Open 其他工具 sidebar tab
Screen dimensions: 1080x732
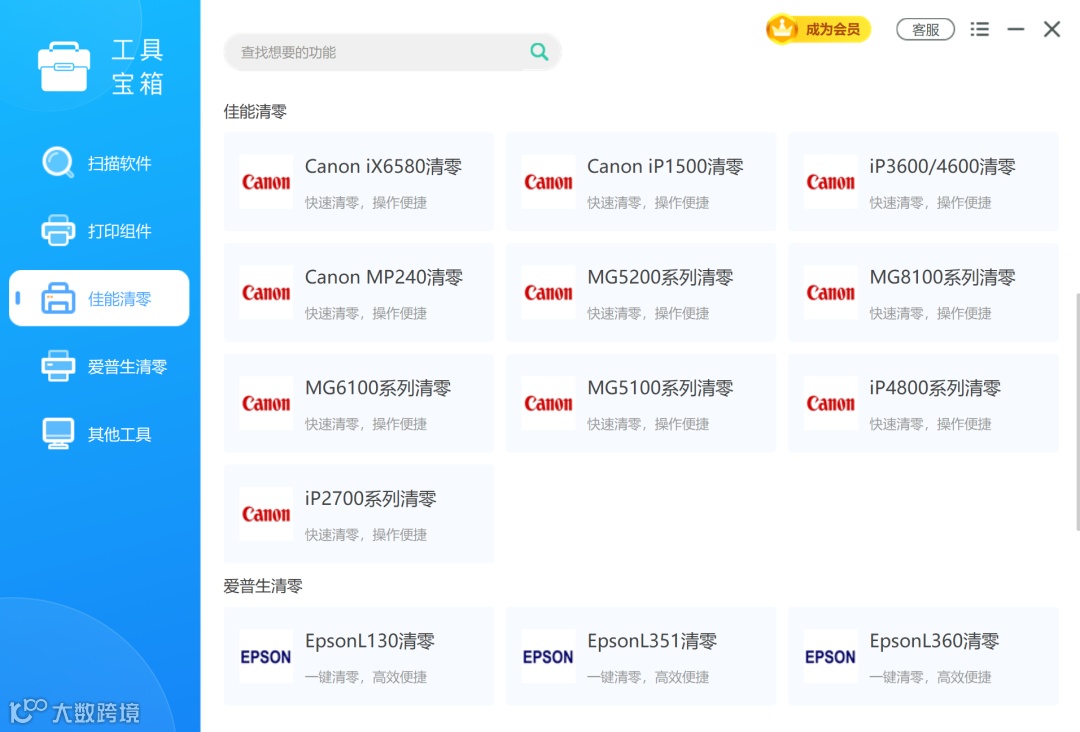[x=99, y=434]
